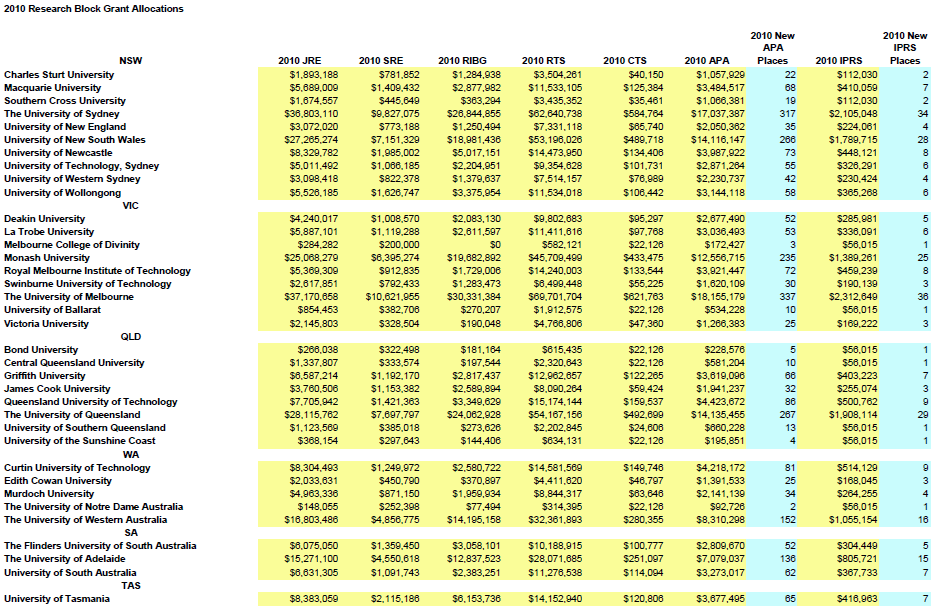Screen dimensions: 935x614
Task: Select the 'University of Western Sydney' row label
Action: pos(72,179)
